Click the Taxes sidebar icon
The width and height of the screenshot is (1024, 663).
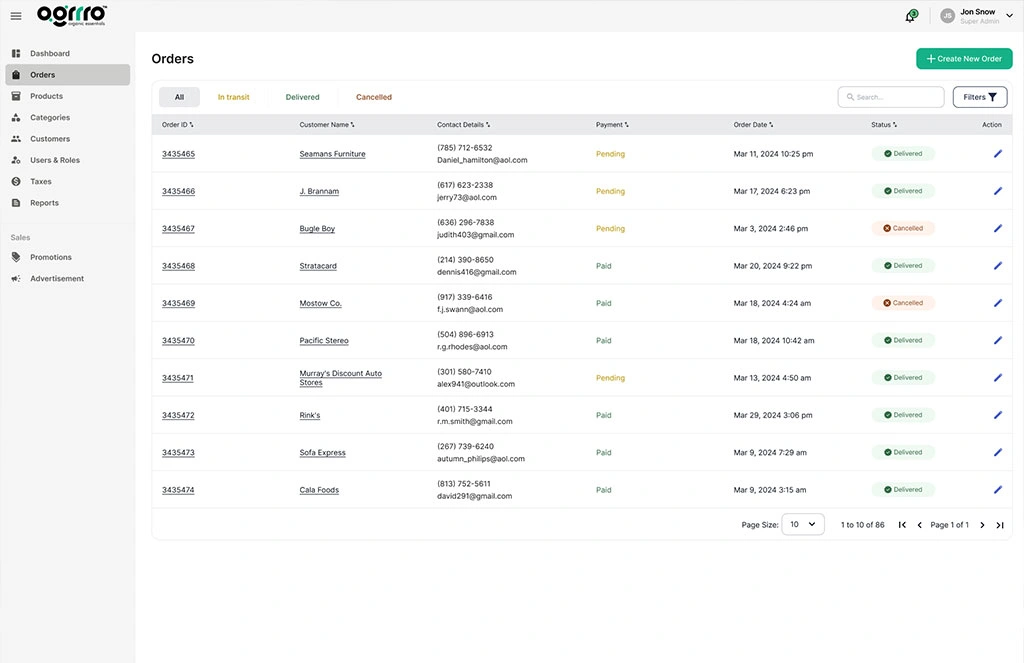[x=16, y=182]
